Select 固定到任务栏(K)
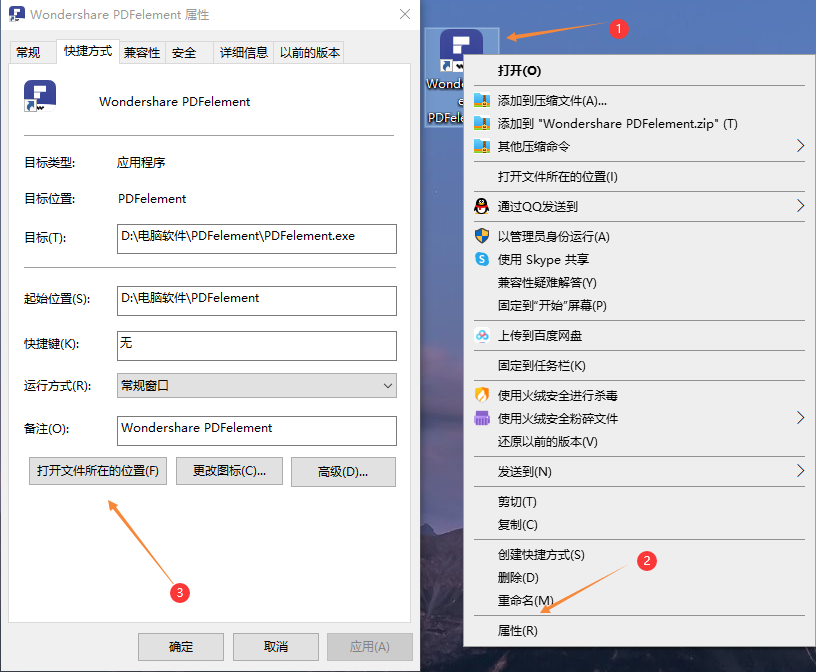Image resolution: width=816 pixels, height=672 pixels. coord(639,365)
